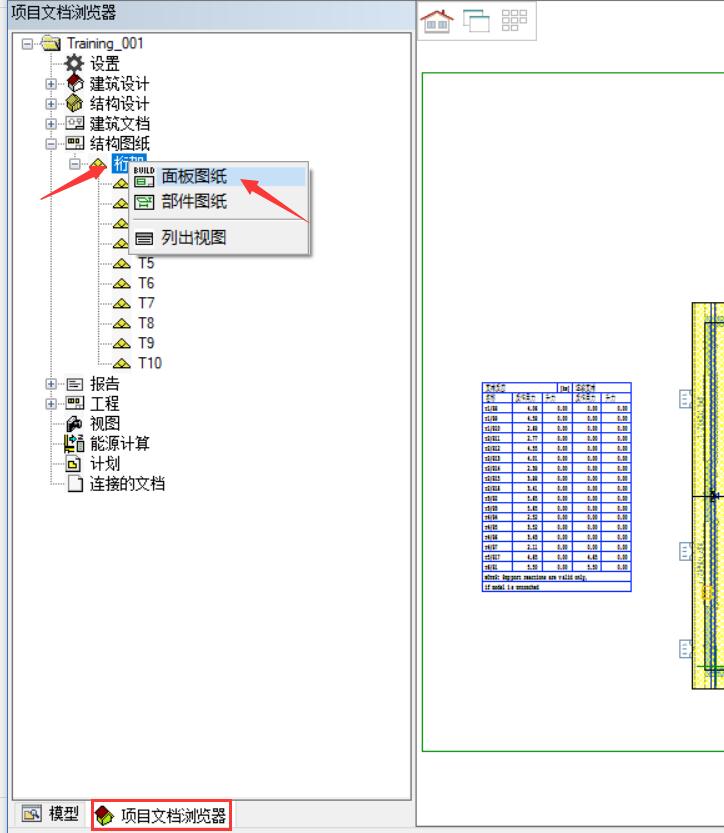Switch to the 模型 tab
Image resolution: width=724 pixels, height=833 pixels.
[51, 813]
